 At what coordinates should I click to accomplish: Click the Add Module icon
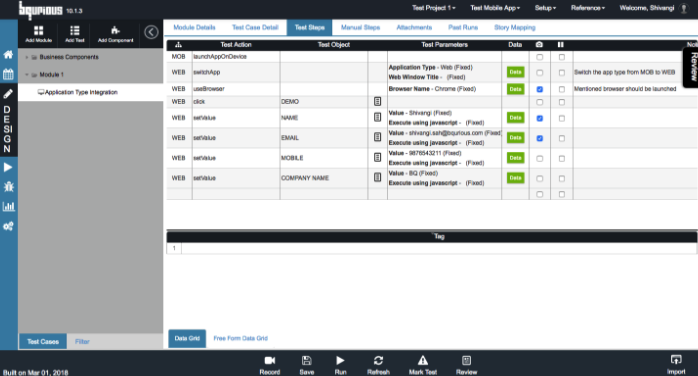tap(39, 30)
